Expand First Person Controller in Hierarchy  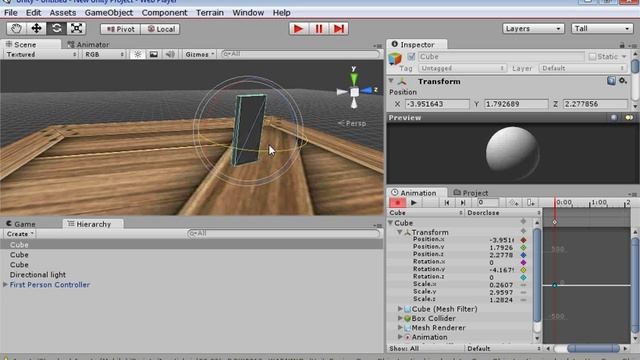tap(5, 284)
